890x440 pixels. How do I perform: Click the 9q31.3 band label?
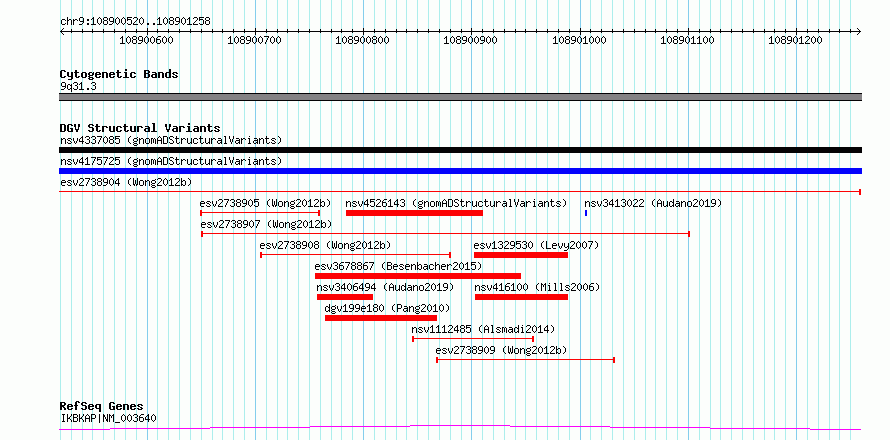point(78,87)
